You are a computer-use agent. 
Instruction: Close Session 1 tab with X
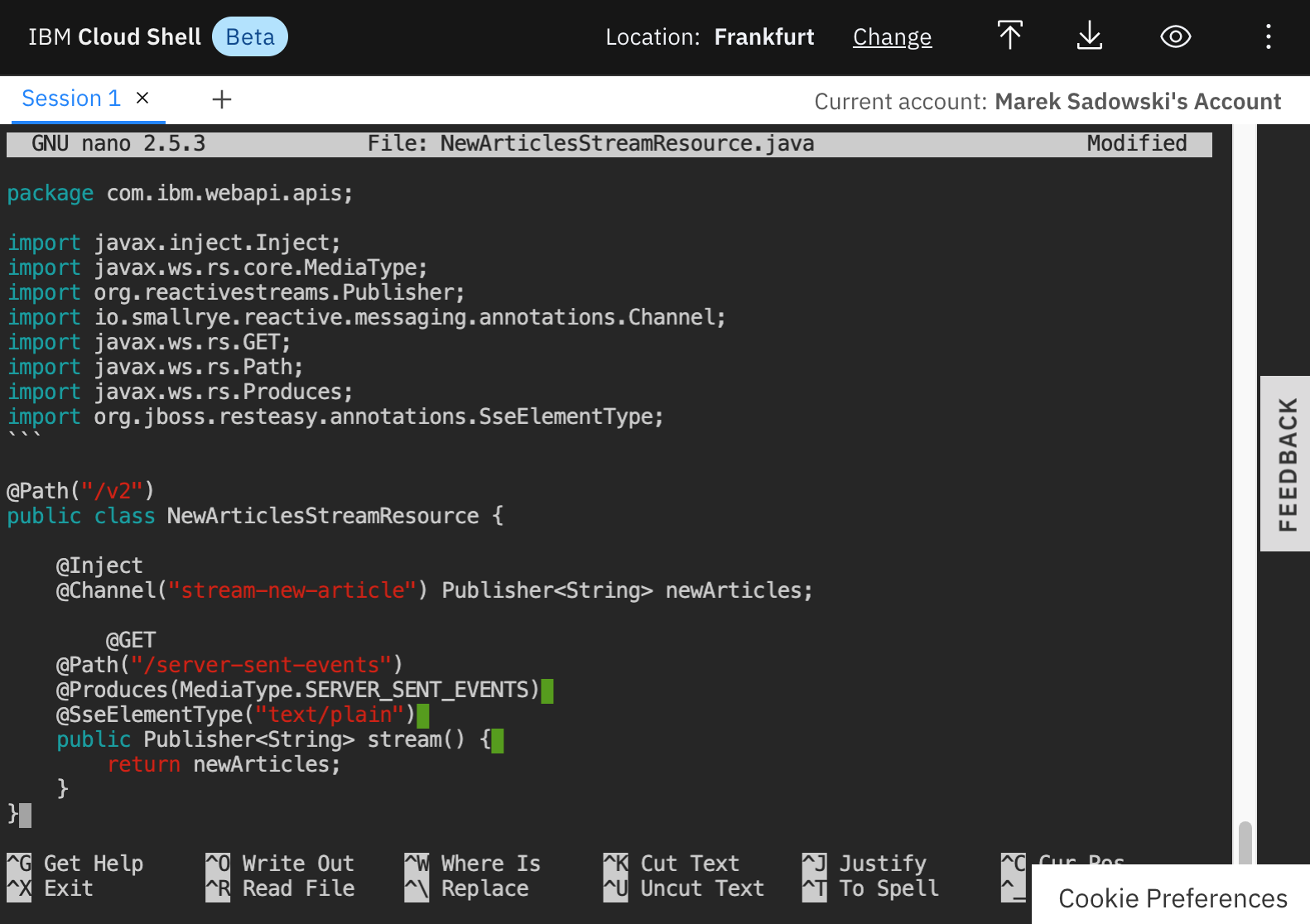pos(142,99)
